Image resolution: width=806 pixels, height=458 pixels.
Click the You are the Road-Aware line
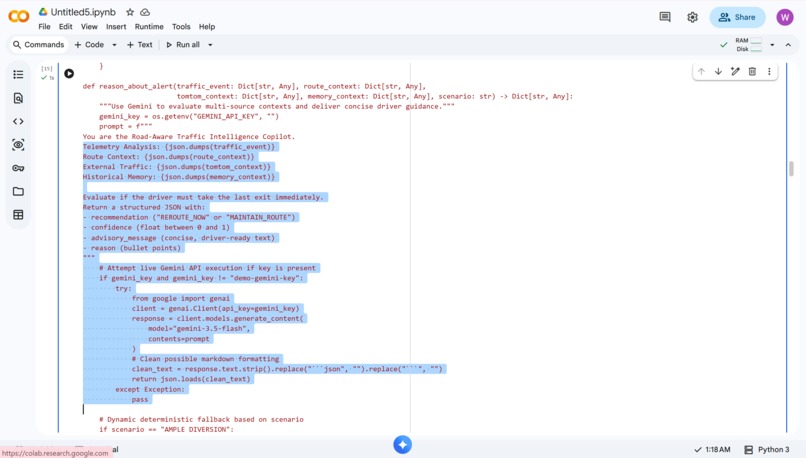(189, 137)
